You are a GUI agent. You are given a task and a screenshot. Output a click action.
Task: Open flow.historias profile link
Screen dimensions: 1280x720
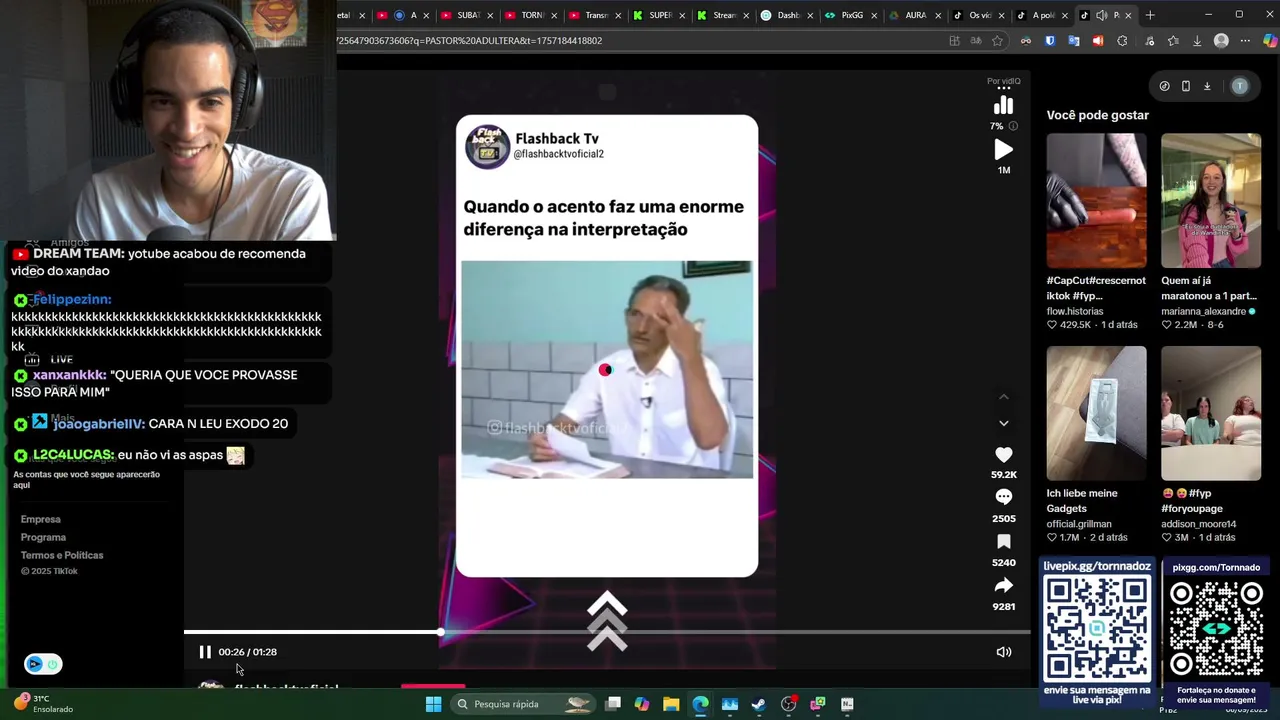point(1075,311)
